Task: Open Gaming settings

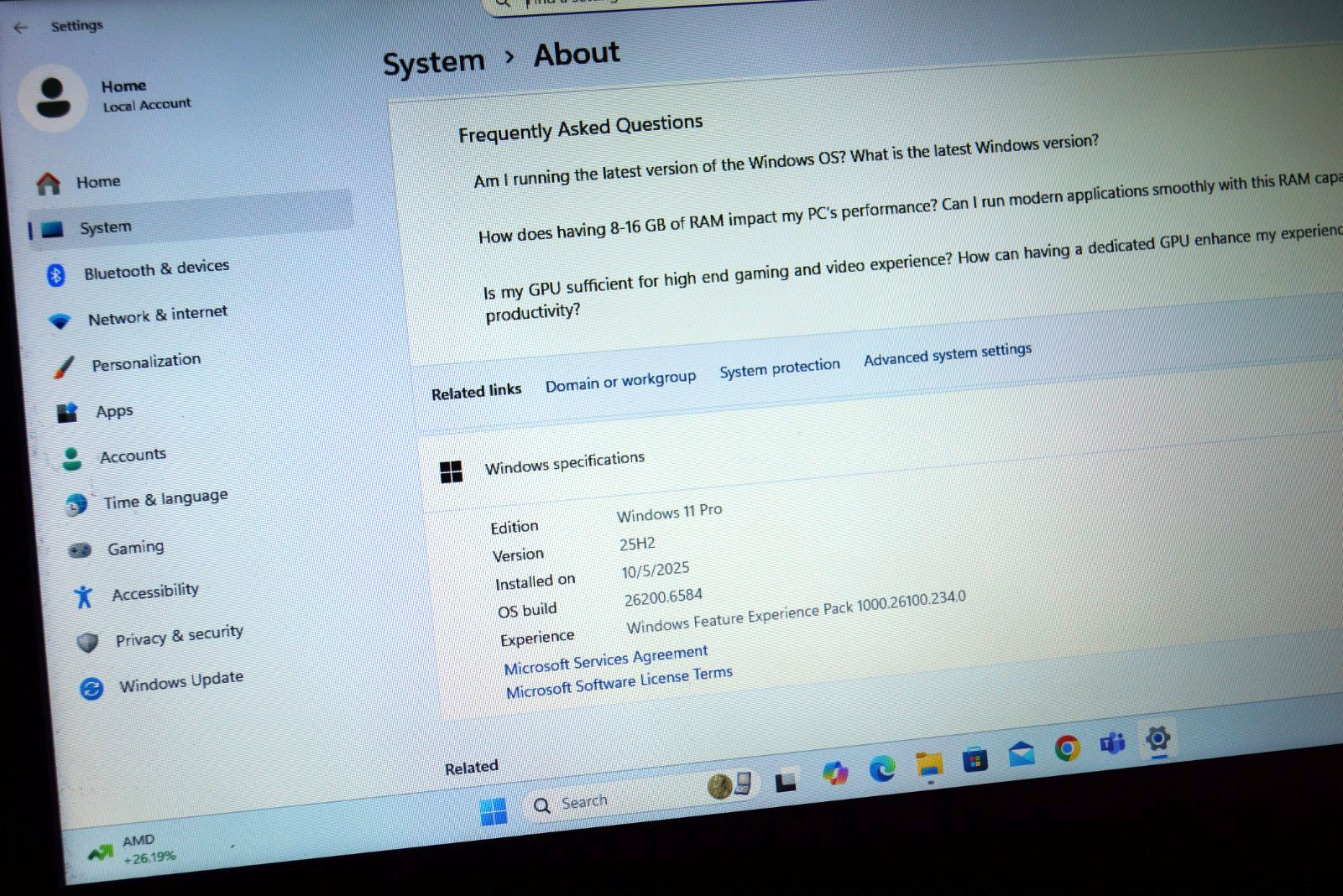Action: point(136,548)
